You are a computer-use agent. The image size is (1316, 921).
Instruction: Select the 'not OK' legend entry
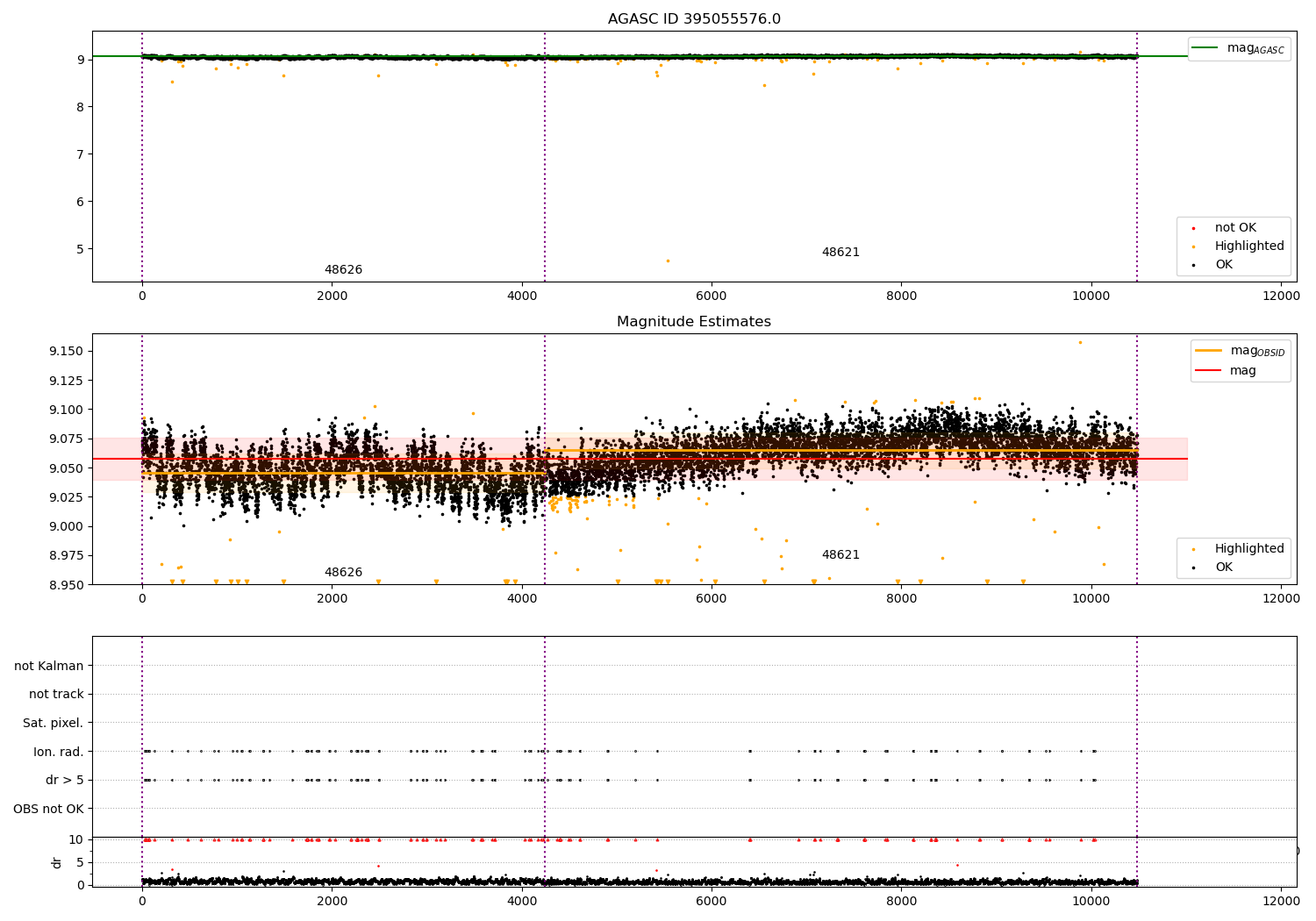point(1235,227)
